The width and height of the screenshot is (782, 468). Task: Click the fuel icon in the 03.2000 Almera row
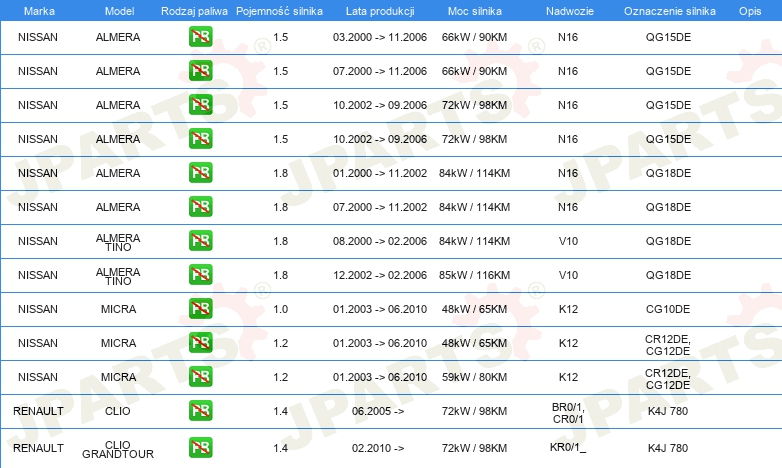click(x=200, y=37)
